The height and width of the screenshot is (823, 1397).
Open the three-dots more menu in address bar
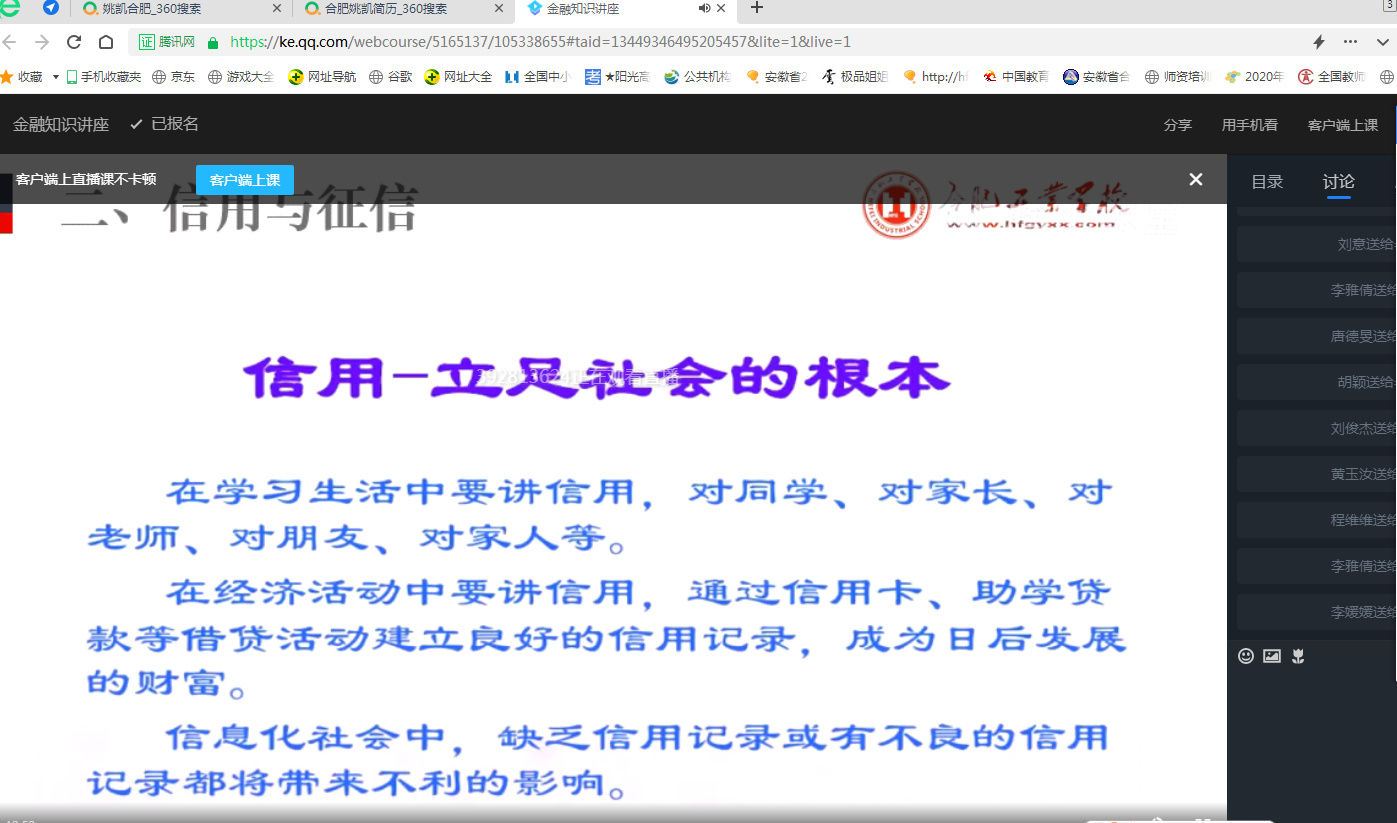pyautogui.click(x=1351, y=42)
